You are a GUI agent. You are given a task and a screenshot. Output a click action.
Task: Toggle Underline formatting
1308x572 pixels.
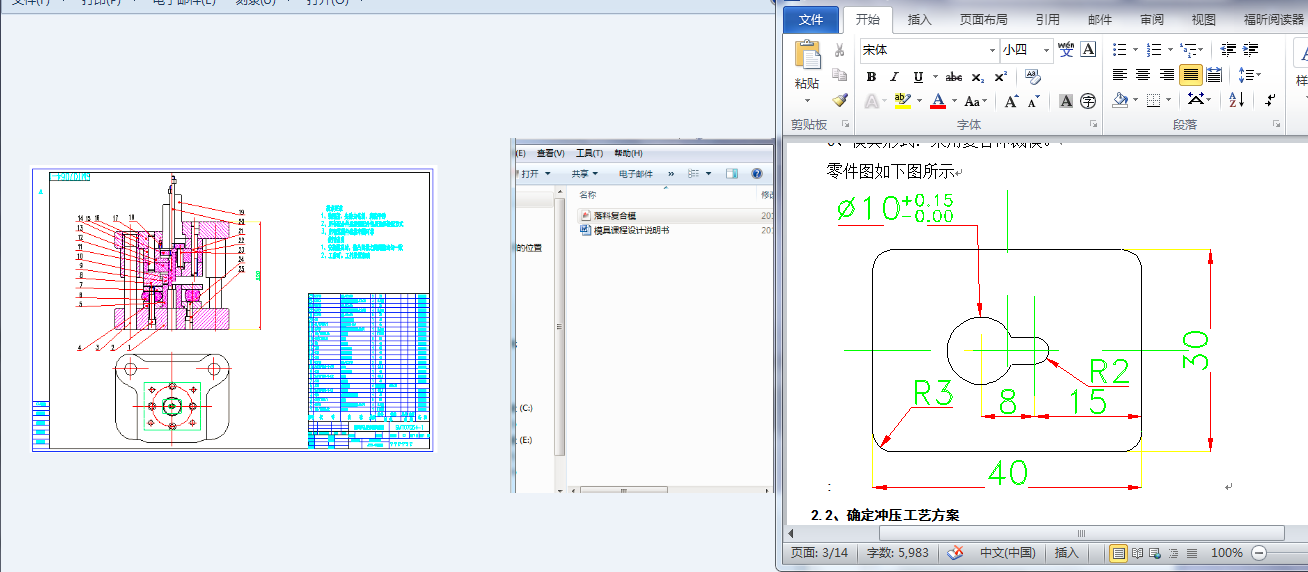(918, 76)
